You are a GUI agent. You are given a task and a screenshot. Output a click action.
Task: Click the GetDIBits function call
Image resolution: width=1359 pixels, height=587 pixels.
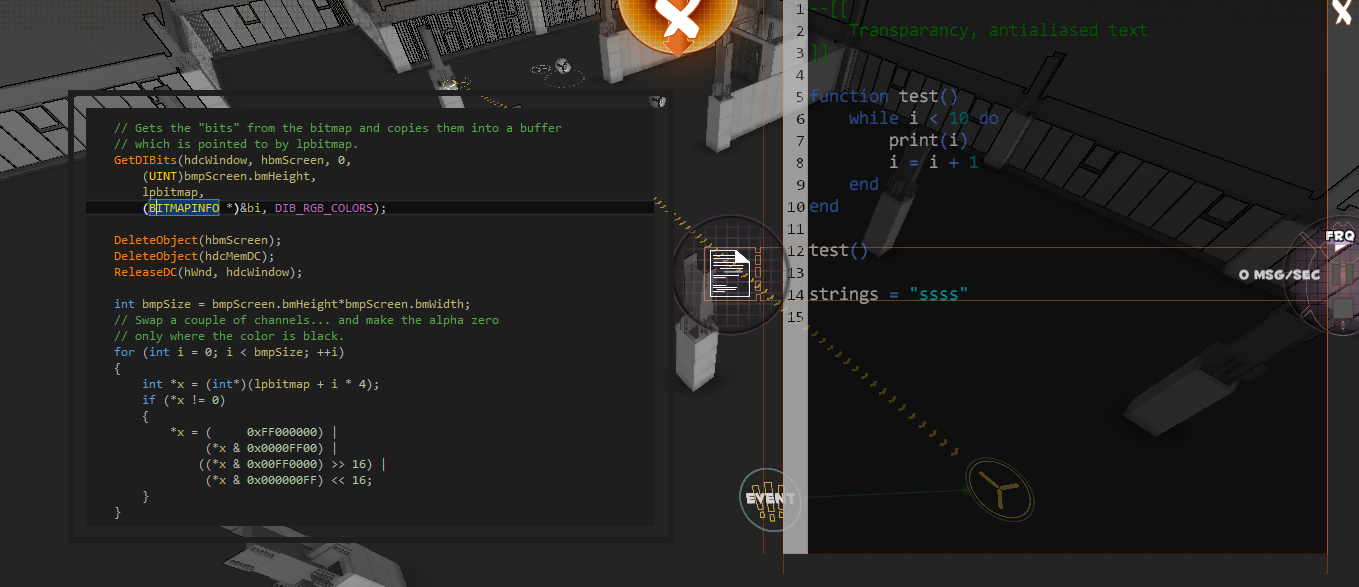pyautogui.click(x=145, y=160)
